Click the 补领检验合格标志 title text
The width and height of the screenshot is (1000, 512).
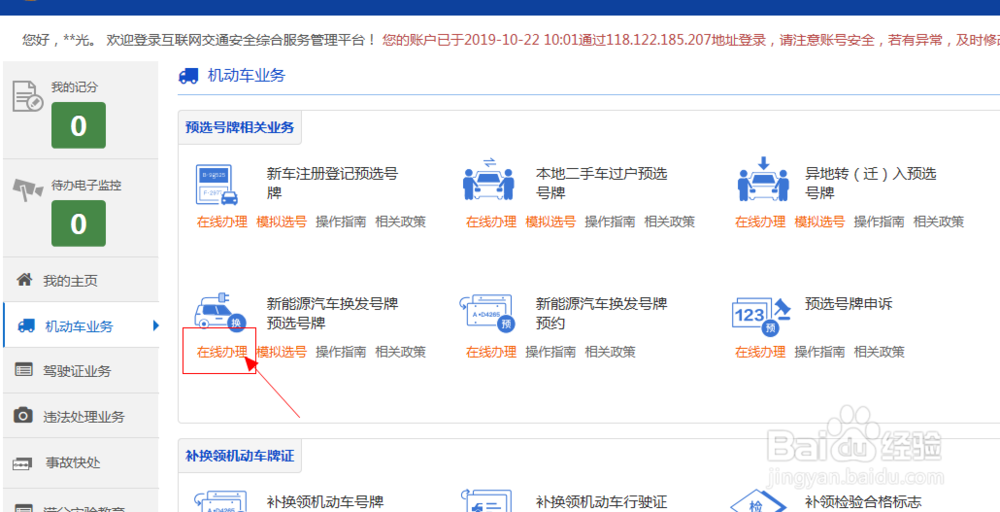864,502
